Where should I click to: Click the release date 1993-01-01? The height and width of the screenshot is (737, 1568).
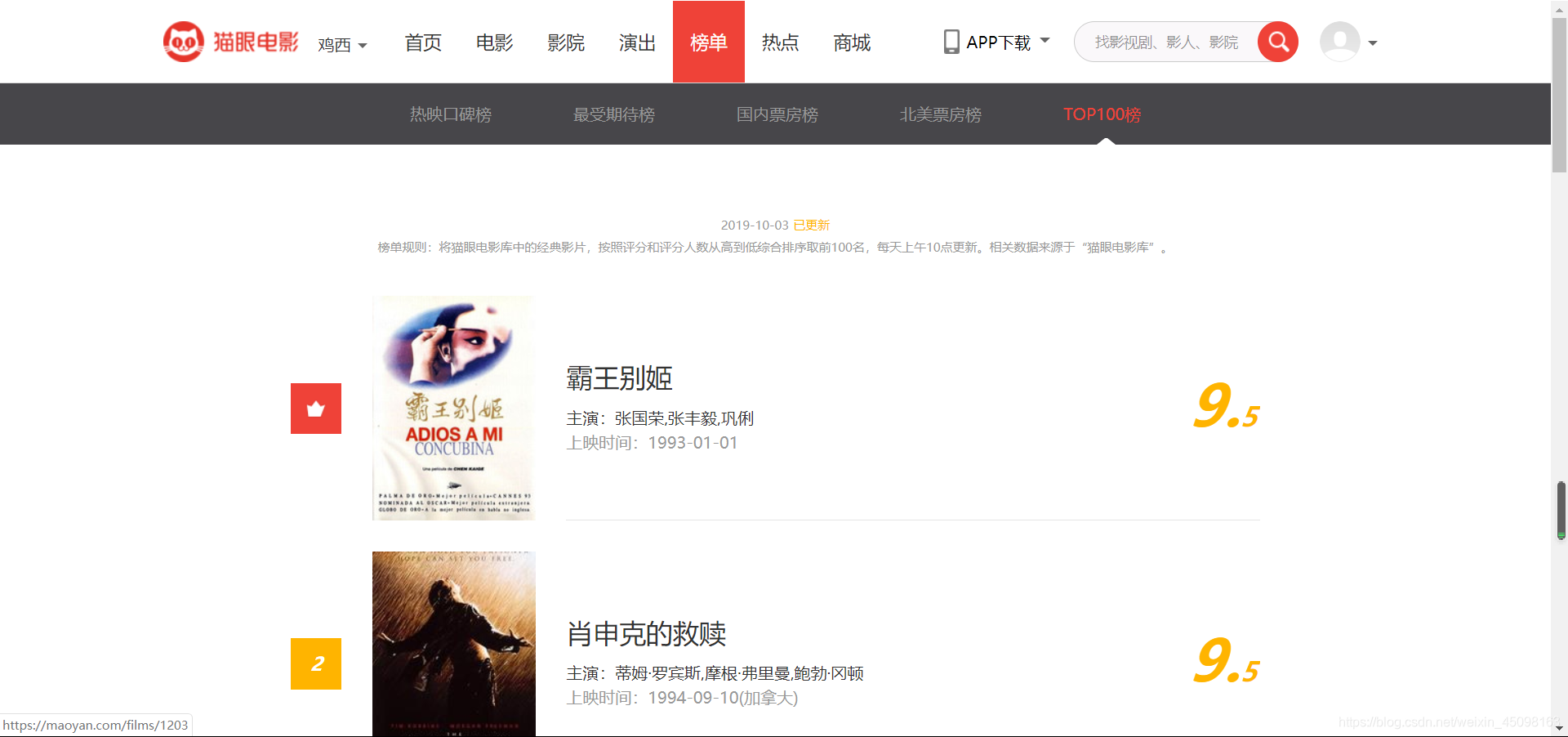click(x=693, y=443)
